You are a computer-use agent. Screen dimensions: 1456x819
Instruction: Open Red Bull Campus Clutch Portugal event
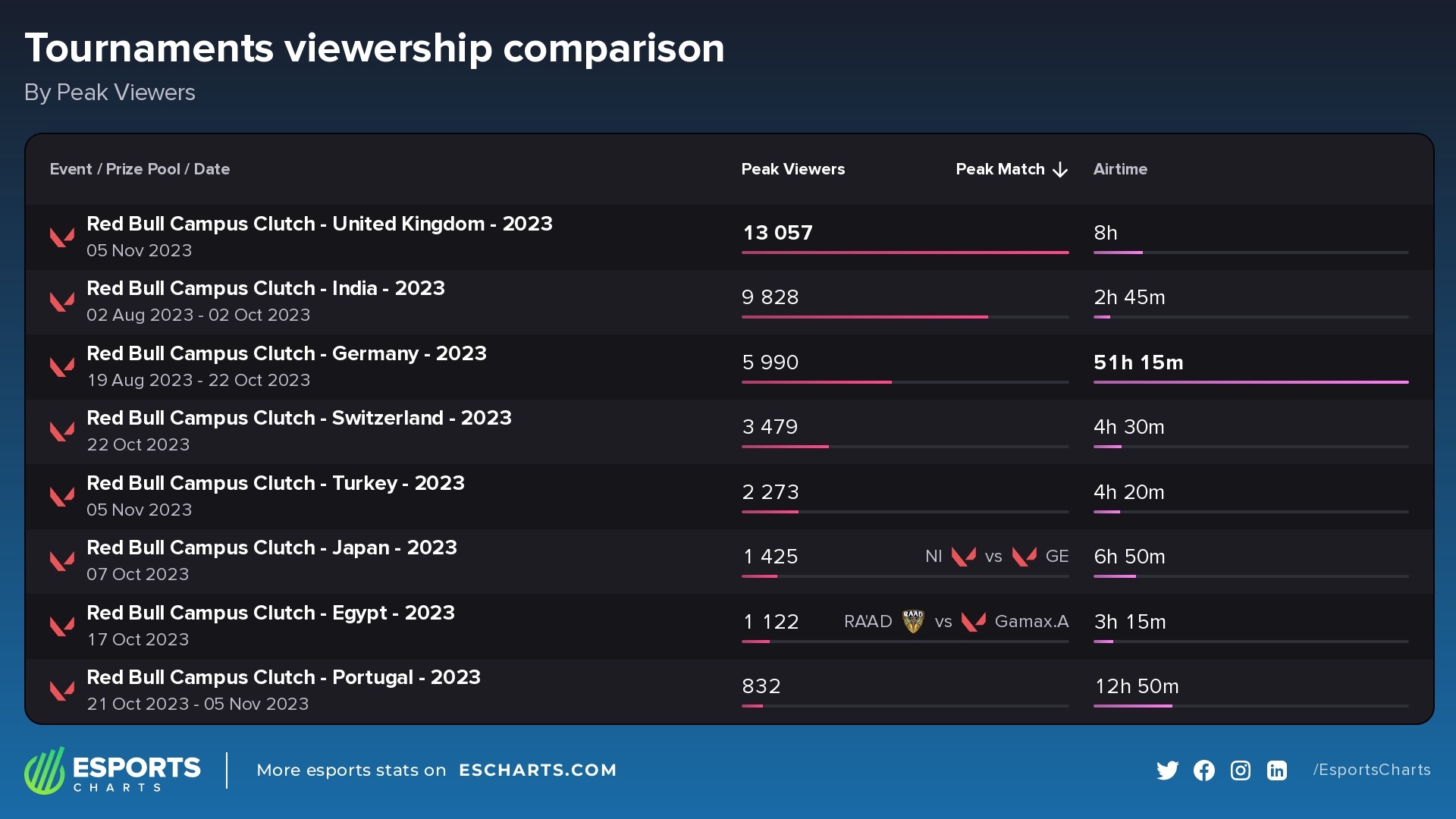click(284, 677)
